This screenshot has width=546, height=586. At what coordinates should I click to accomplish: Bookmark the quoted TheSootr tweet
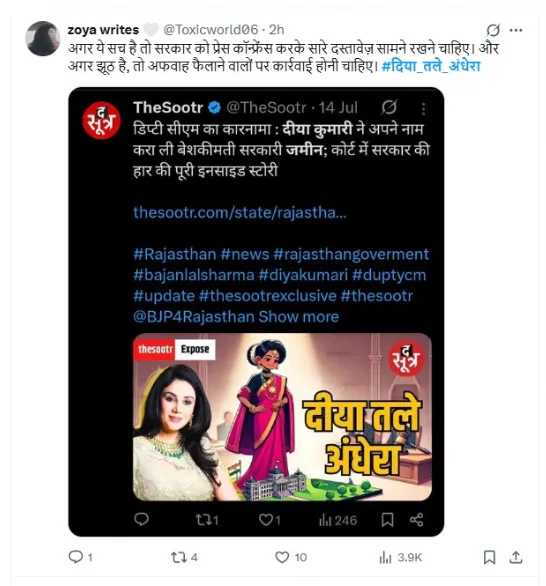tap(387, 519)
